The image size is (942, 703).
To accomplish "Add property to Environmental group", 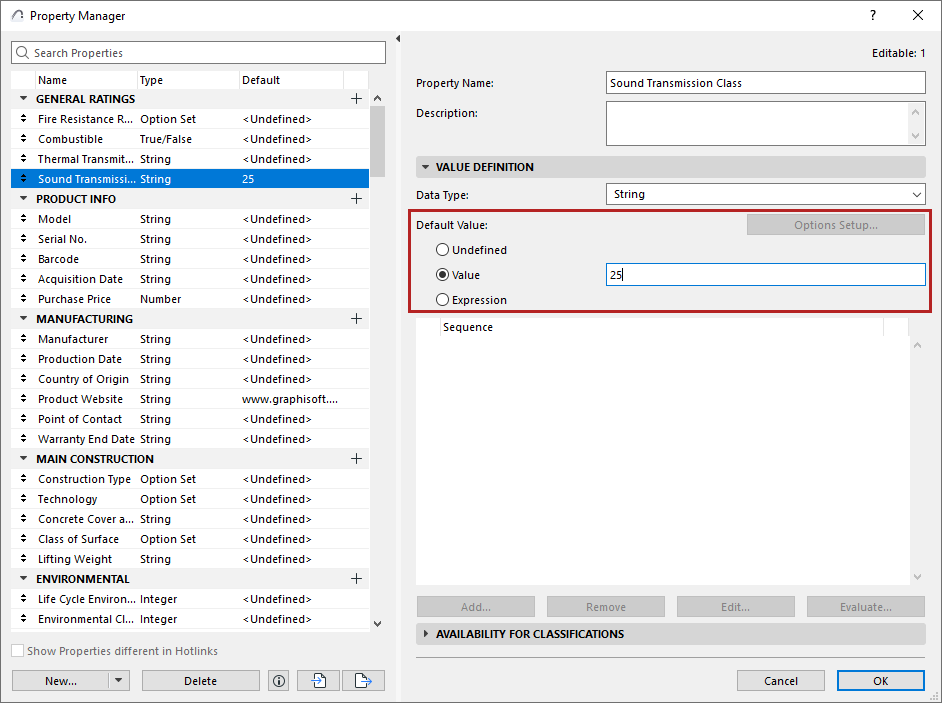I will tap(356, 579).
